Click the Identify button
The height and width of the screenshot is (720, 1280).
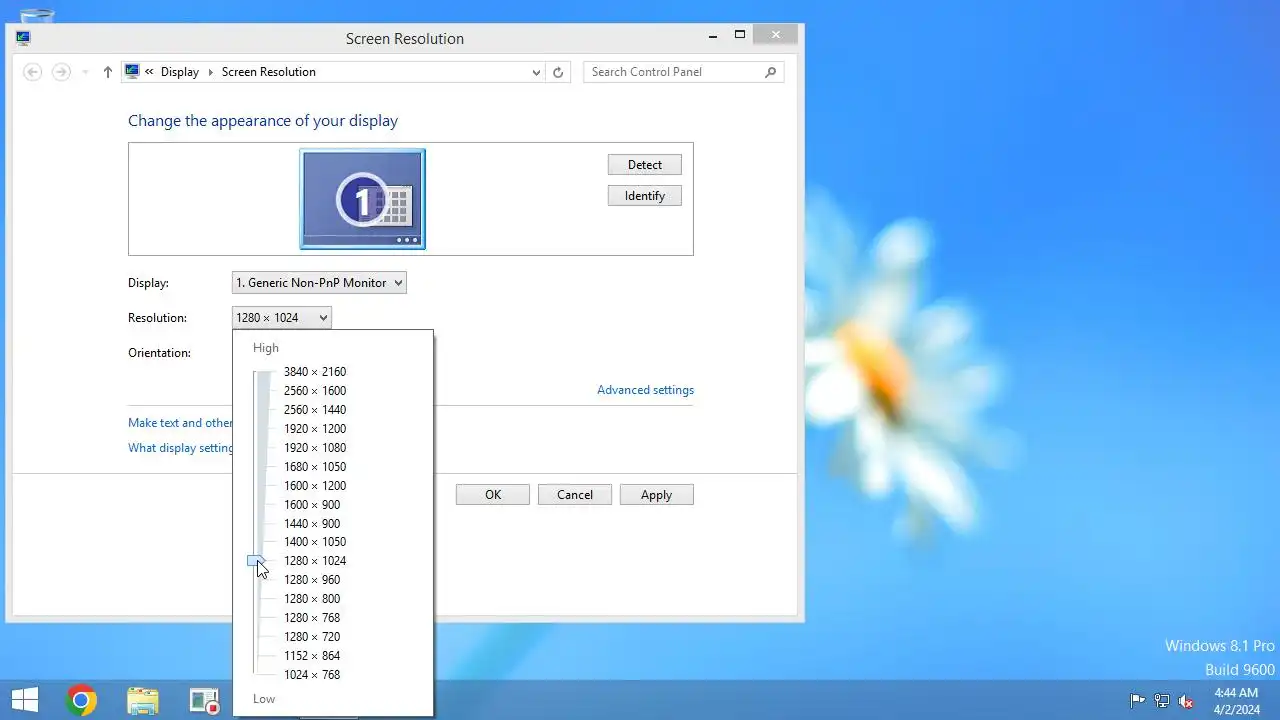point(644,196)
